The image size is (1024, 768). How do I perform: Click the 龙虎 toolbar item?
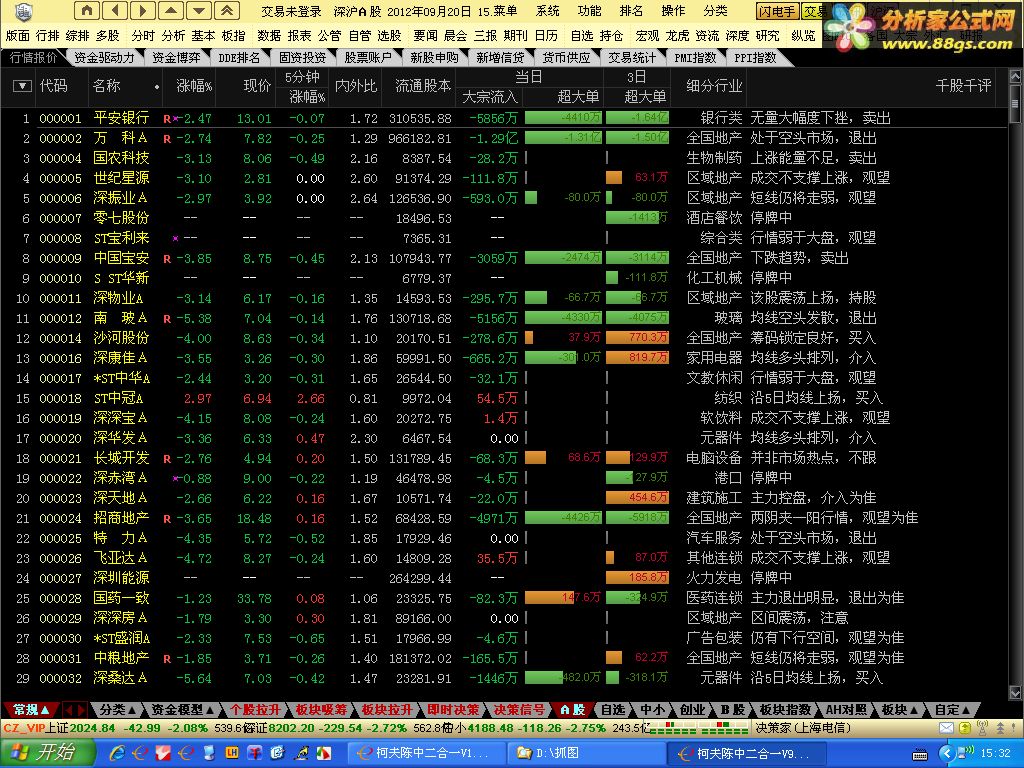[677, 35]
